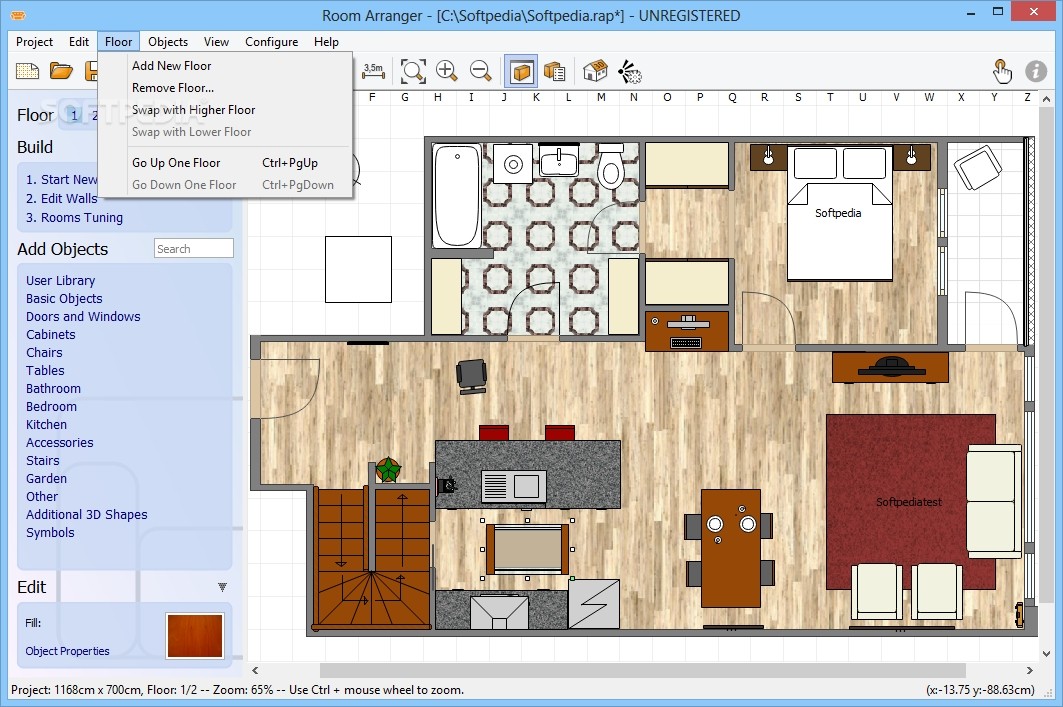
Task: Switch to floor 1 tab
Action: pos(75,115)
